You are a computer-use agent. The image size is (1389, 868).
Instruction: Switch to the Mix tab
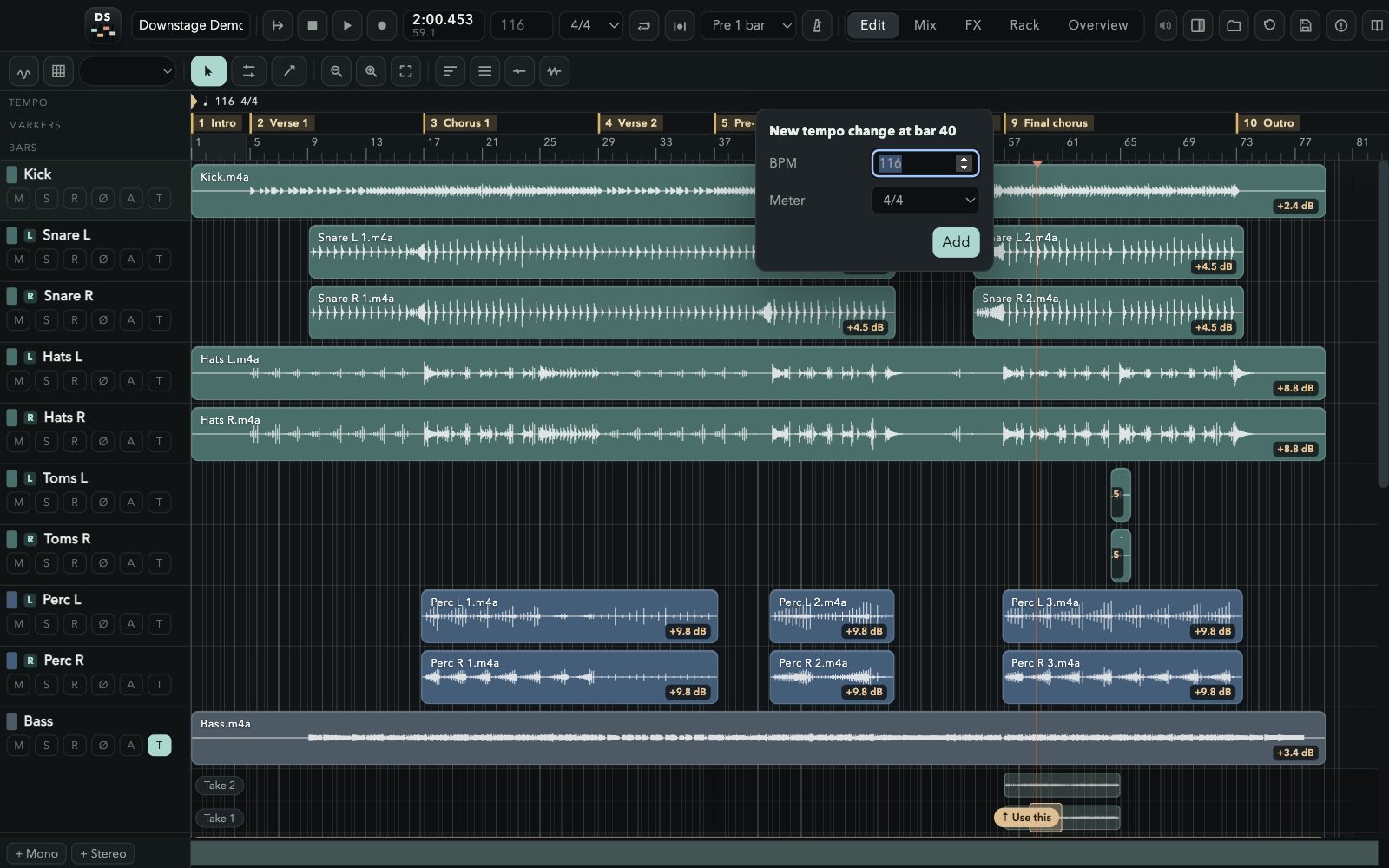tap(925, 25)
